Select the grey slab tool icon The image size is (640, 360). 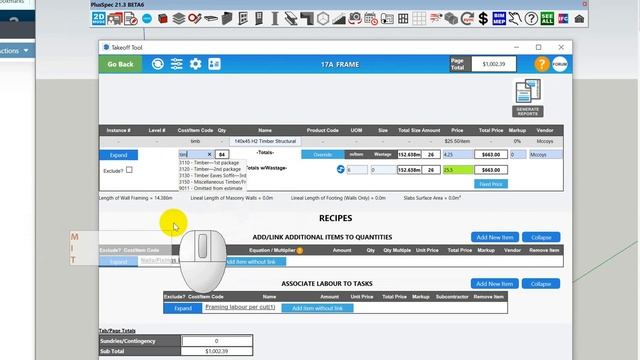coord(211,18)
